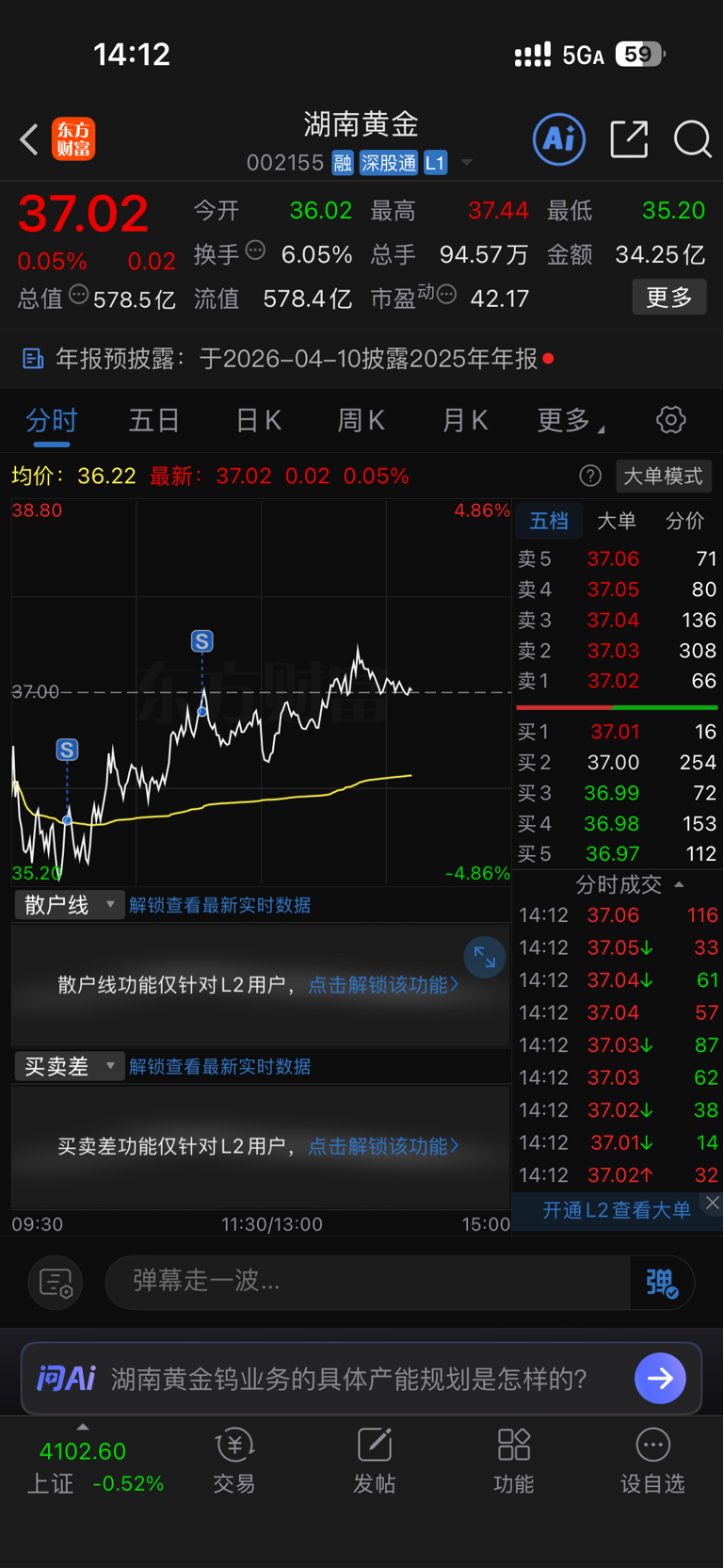Tap the battery indicator in status bar
This screenshot has height=1568, width=724.
pos(640,55)
